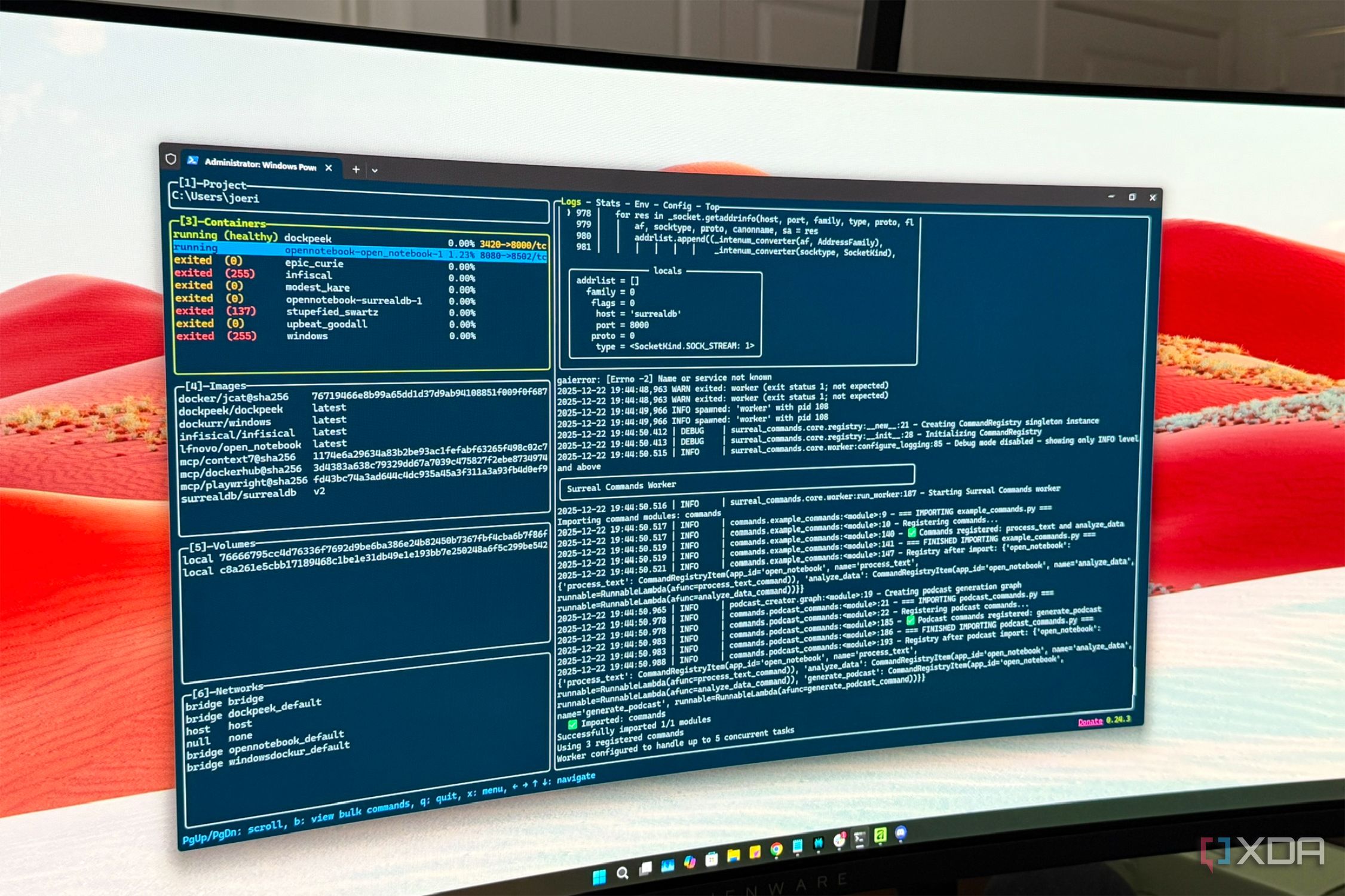Switch to the Stats tab in the logs panel
Viewport: 1345px width, 896px height.
tap(608, 204)
